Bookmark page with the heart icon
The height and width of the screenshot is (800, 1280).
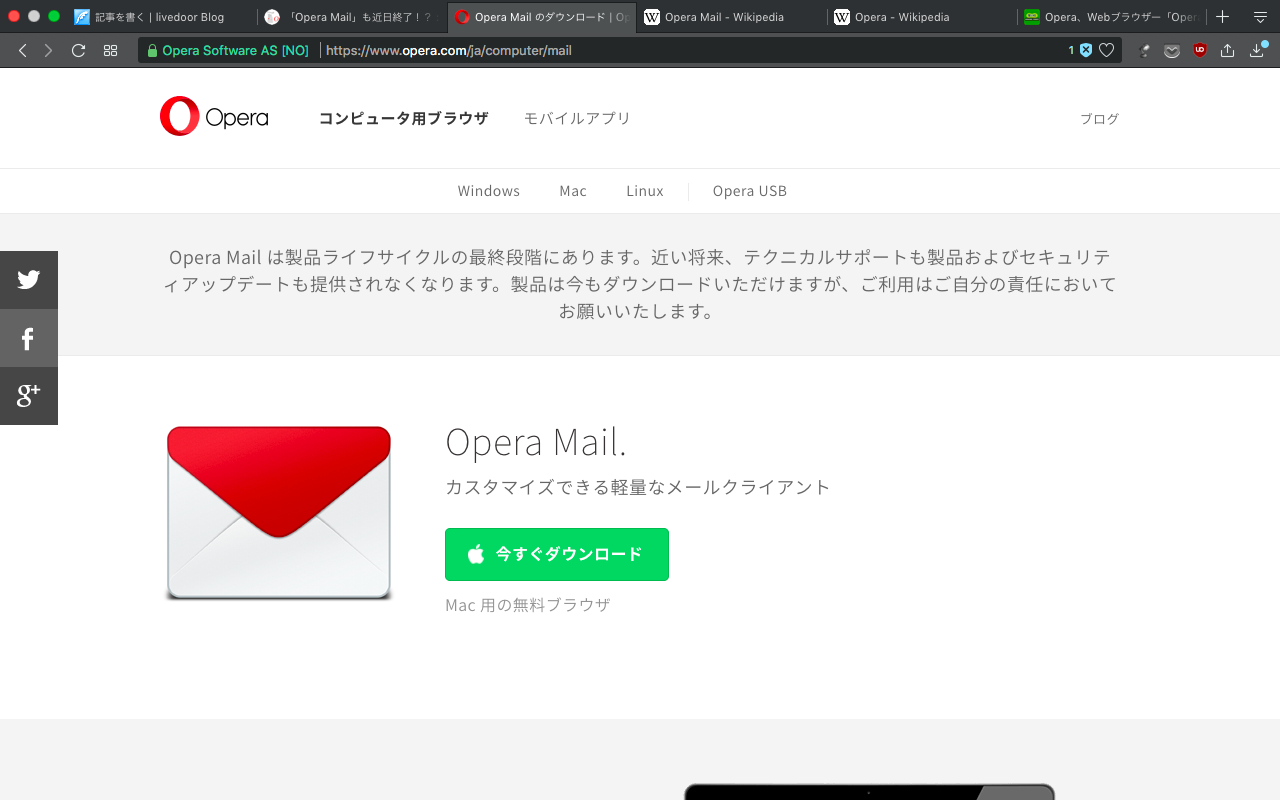(1106, 50)
